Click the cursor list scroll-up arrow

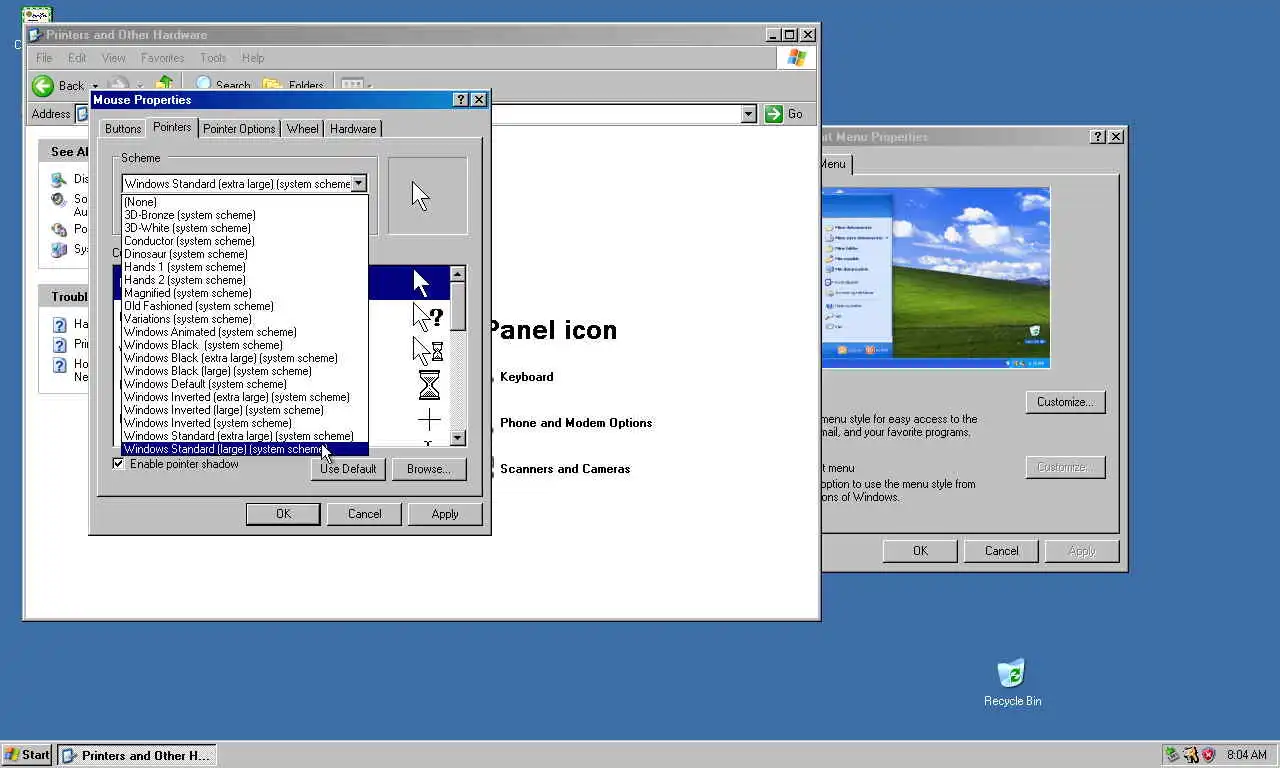(458, 274)
